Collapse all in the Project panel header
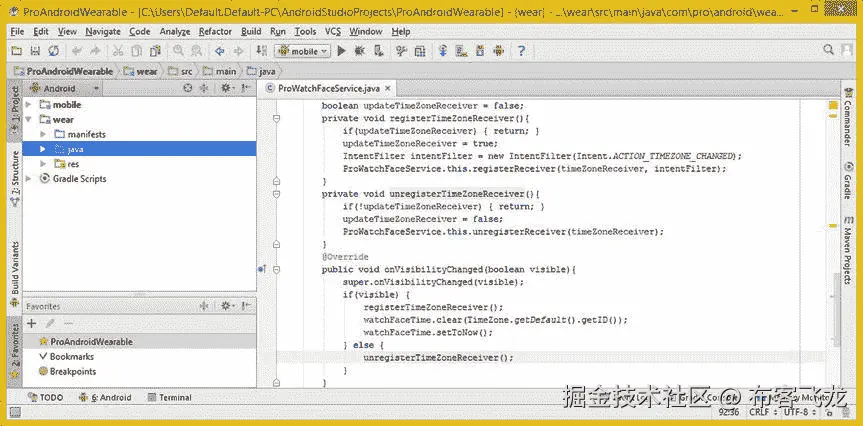The height and width of the screenshot is (426, 863). 203,88
